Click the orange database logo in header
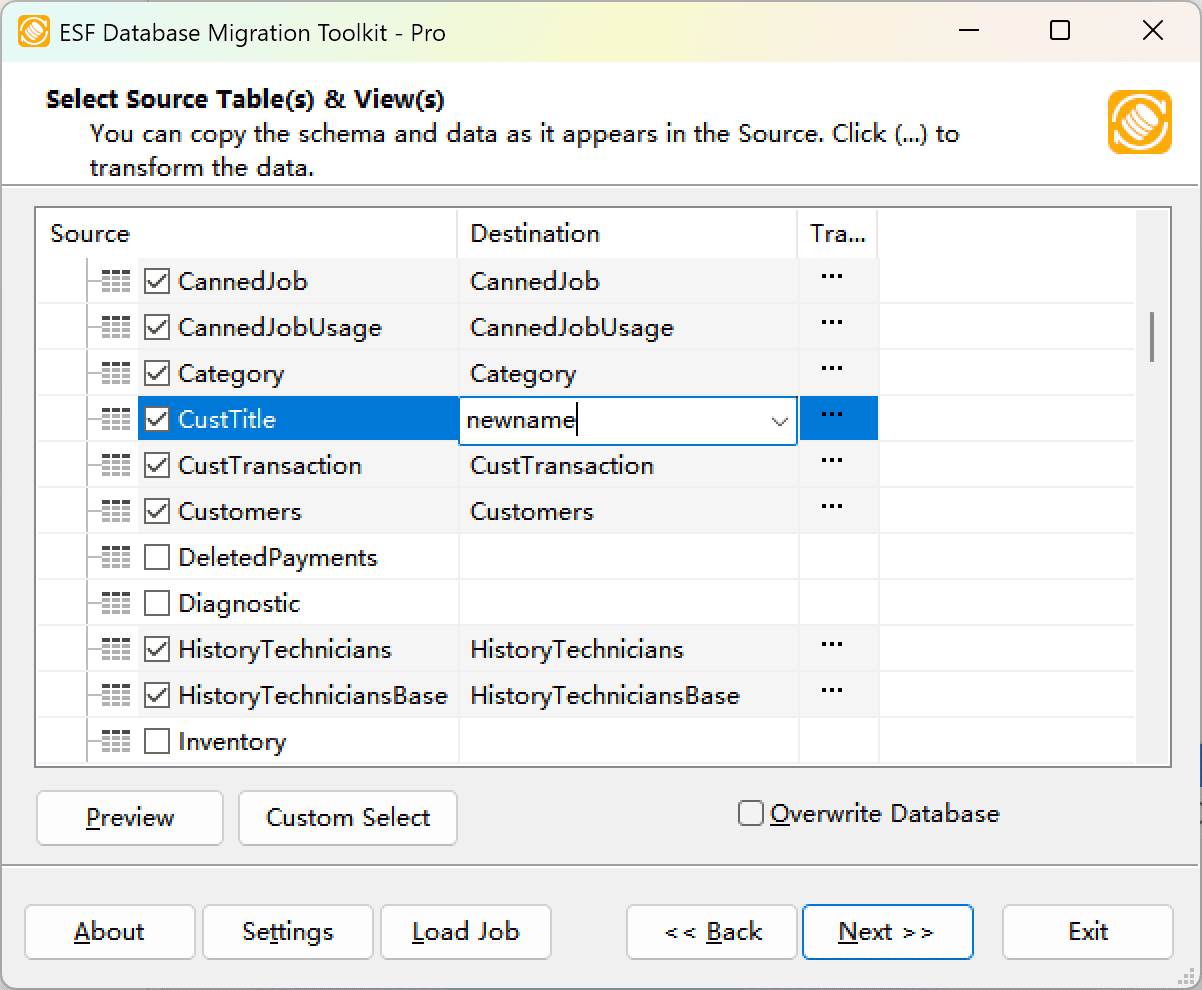 tap(1139, 122)
